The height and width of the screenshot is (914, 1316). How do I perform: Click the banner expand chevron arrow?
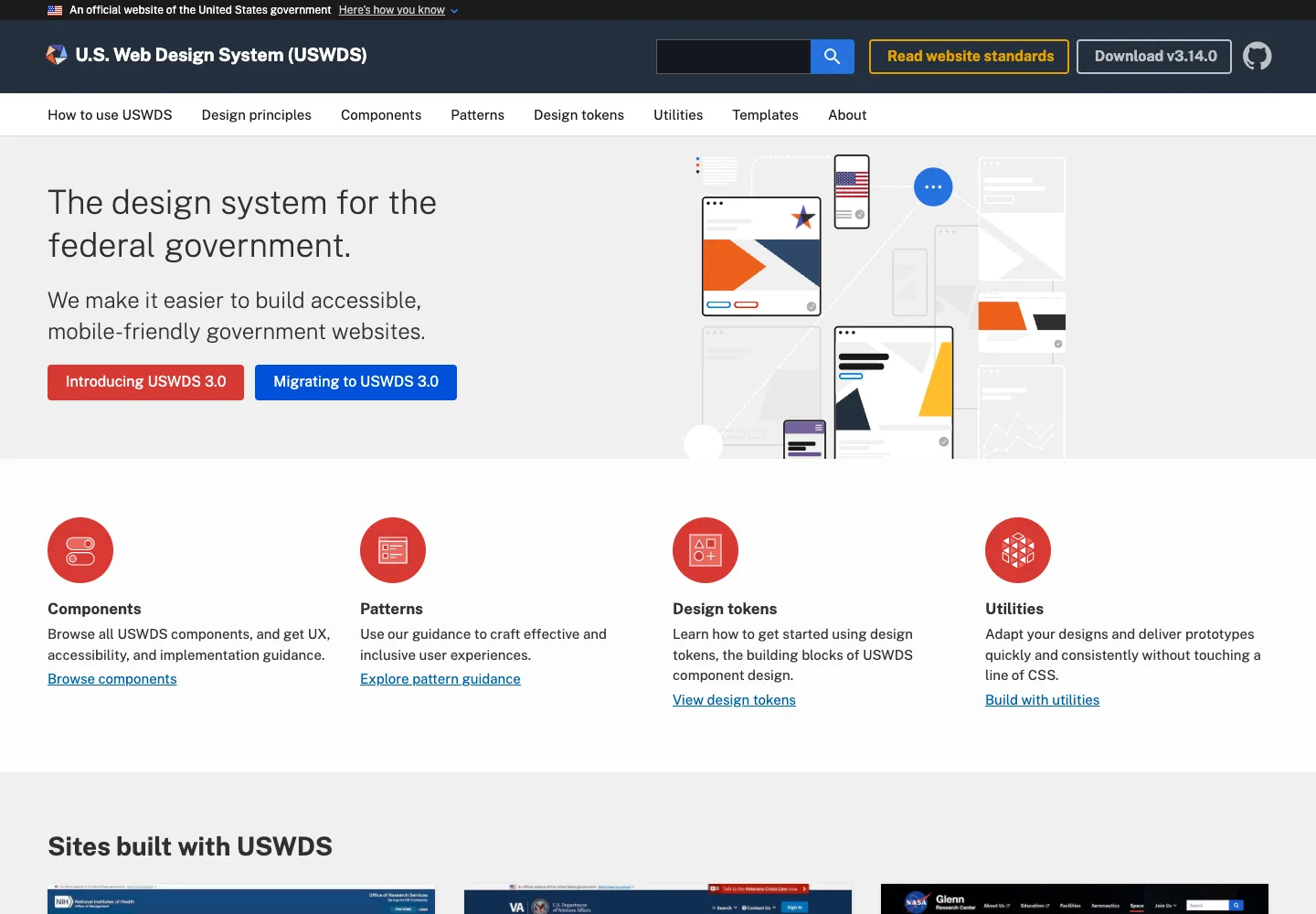click(x=454, y=11)
